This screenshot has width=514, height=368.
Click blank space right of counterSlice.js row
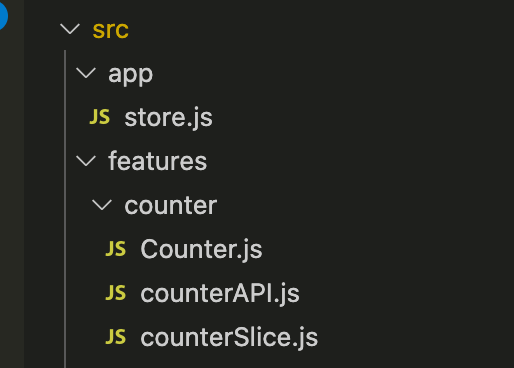click(417, 337)
